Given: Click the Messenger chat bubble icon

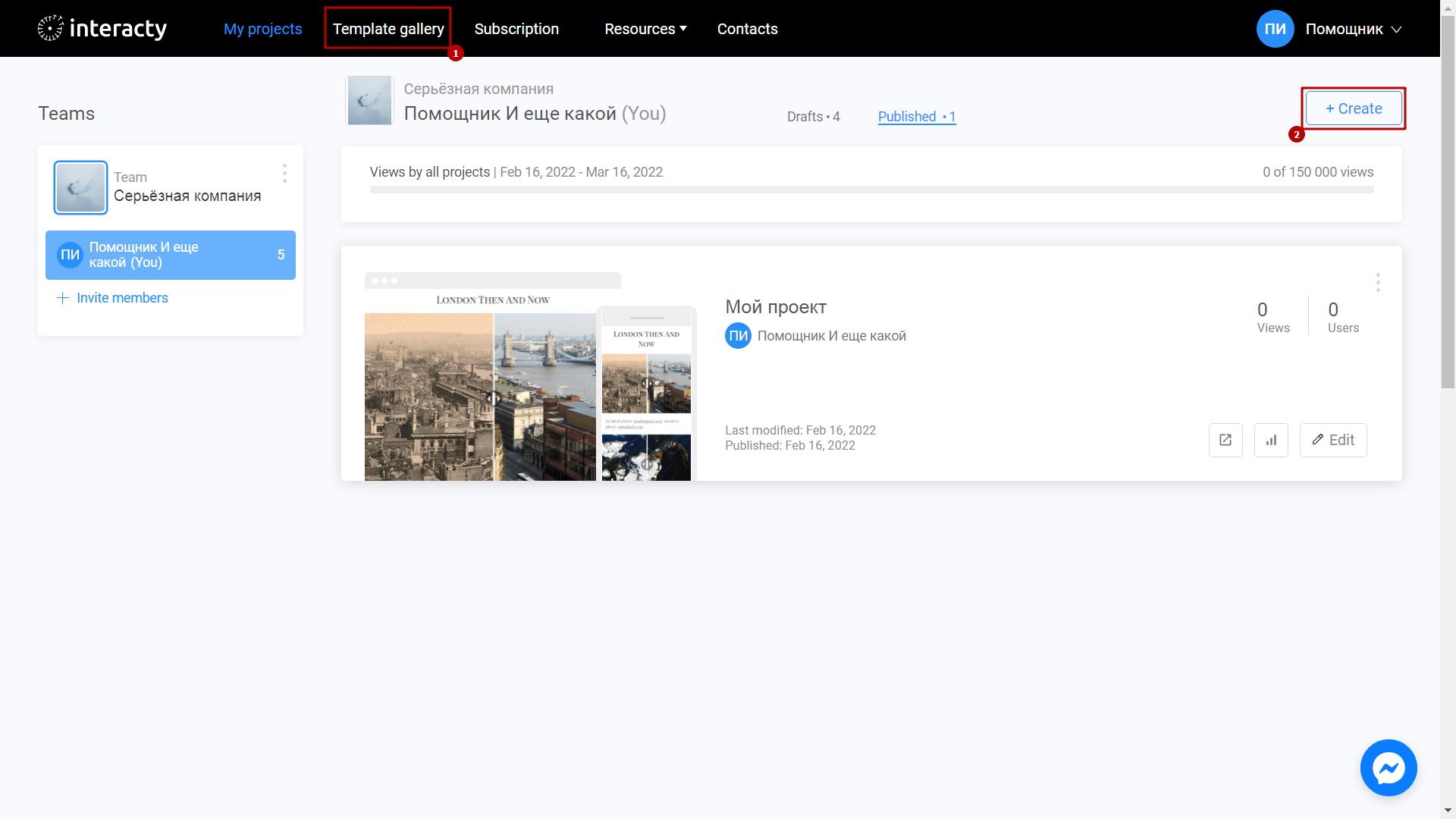Looking at the screenshot, I should [1388, 768].
